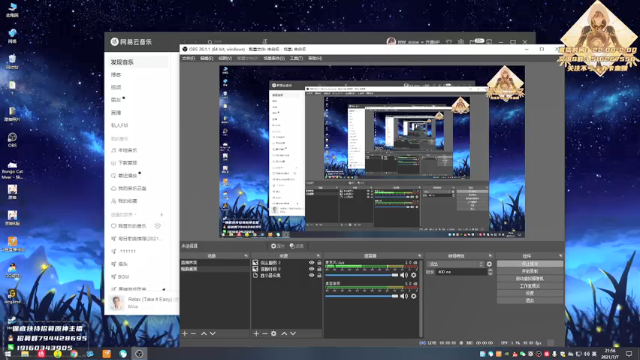640x360 pixels.
Task: Click the 启动虚拟摄像机 button
Action: pyautogui.click(x=530, y=278)
